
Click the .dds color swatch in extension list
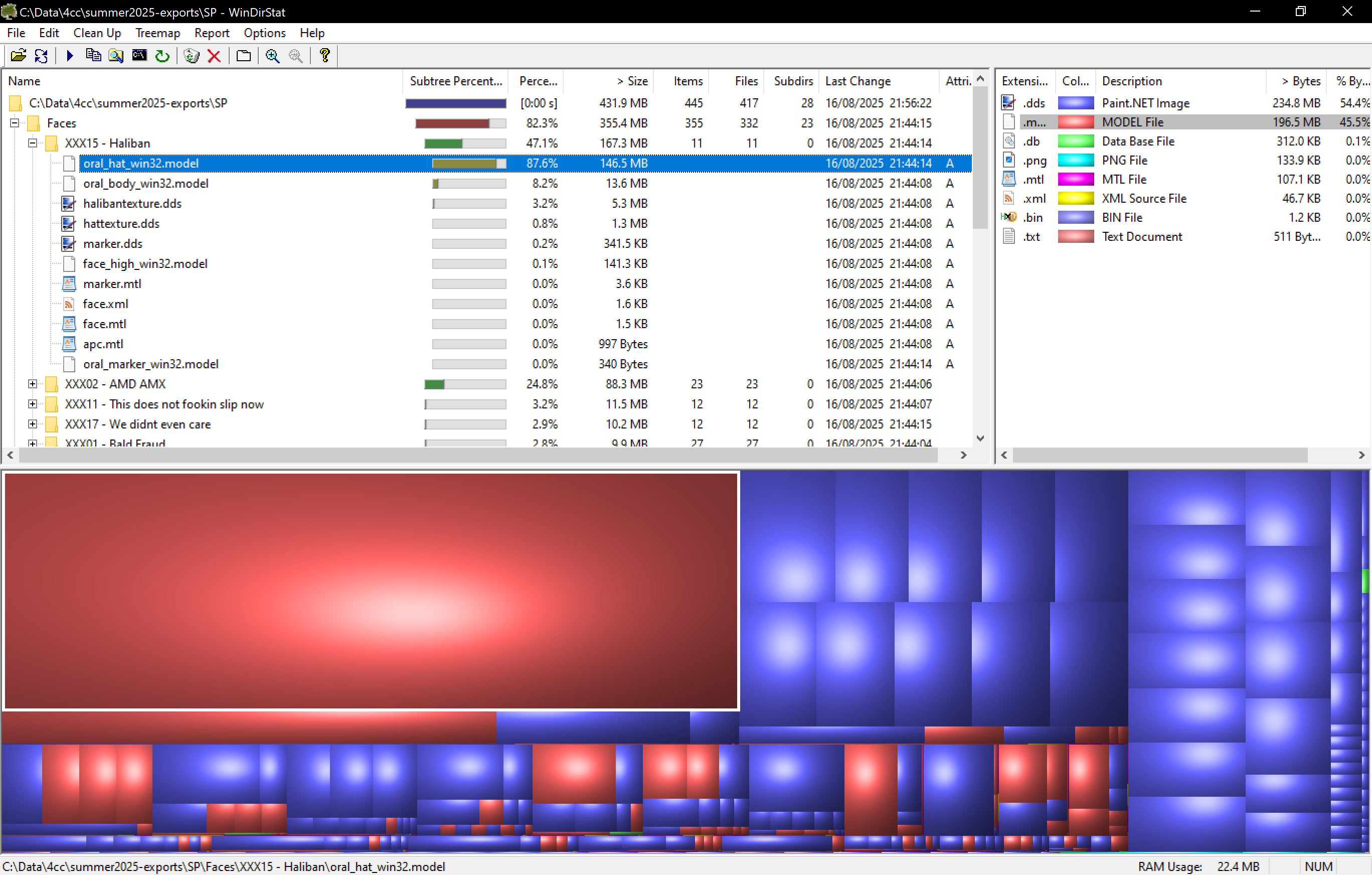pyautogui.click(x=1075, y=103)
